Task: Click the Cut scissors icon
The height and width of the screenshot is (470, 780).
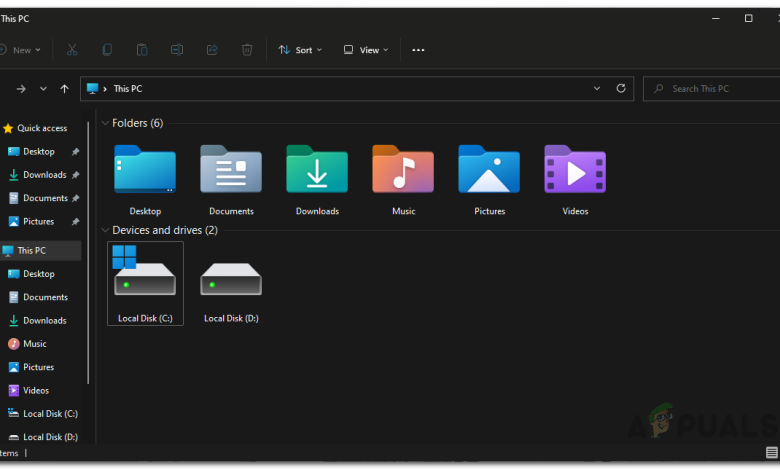Action: tap(72, 50)
